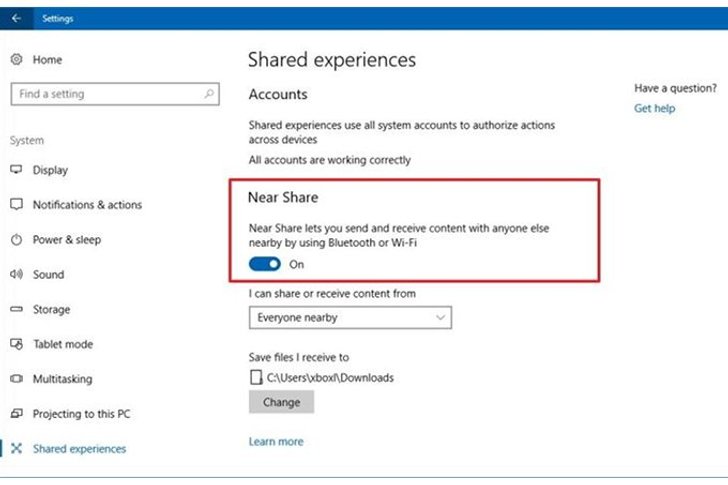The height and width of the screenshot is (485, 728).
Task: Click the Sound speaker icon
Action: (x=16, y=274)
